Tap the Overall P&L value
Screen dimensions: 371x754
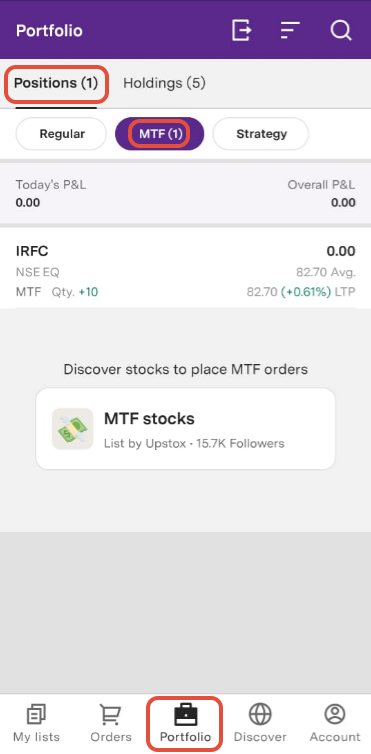(343, 202)
